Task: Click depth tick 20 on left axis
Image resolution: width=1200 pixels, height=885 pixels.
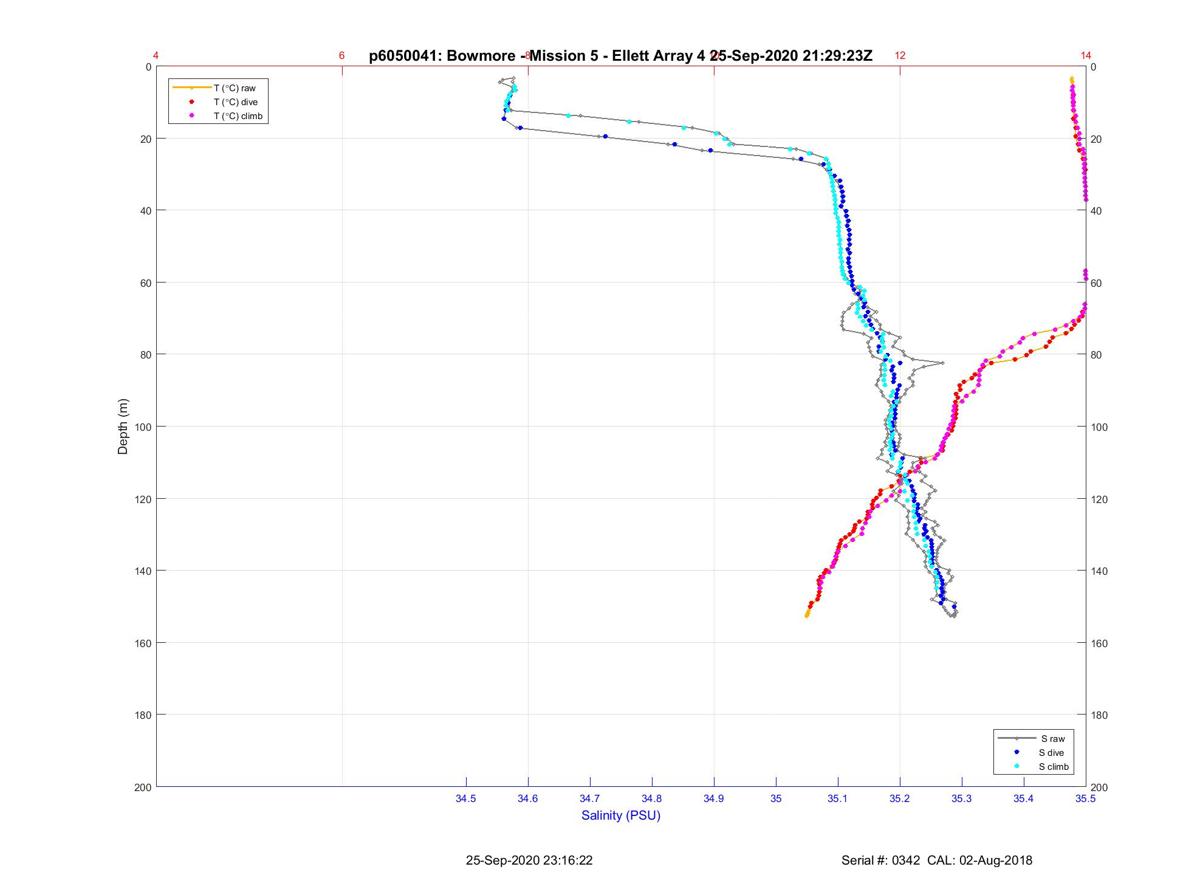Action: point(146,139)
